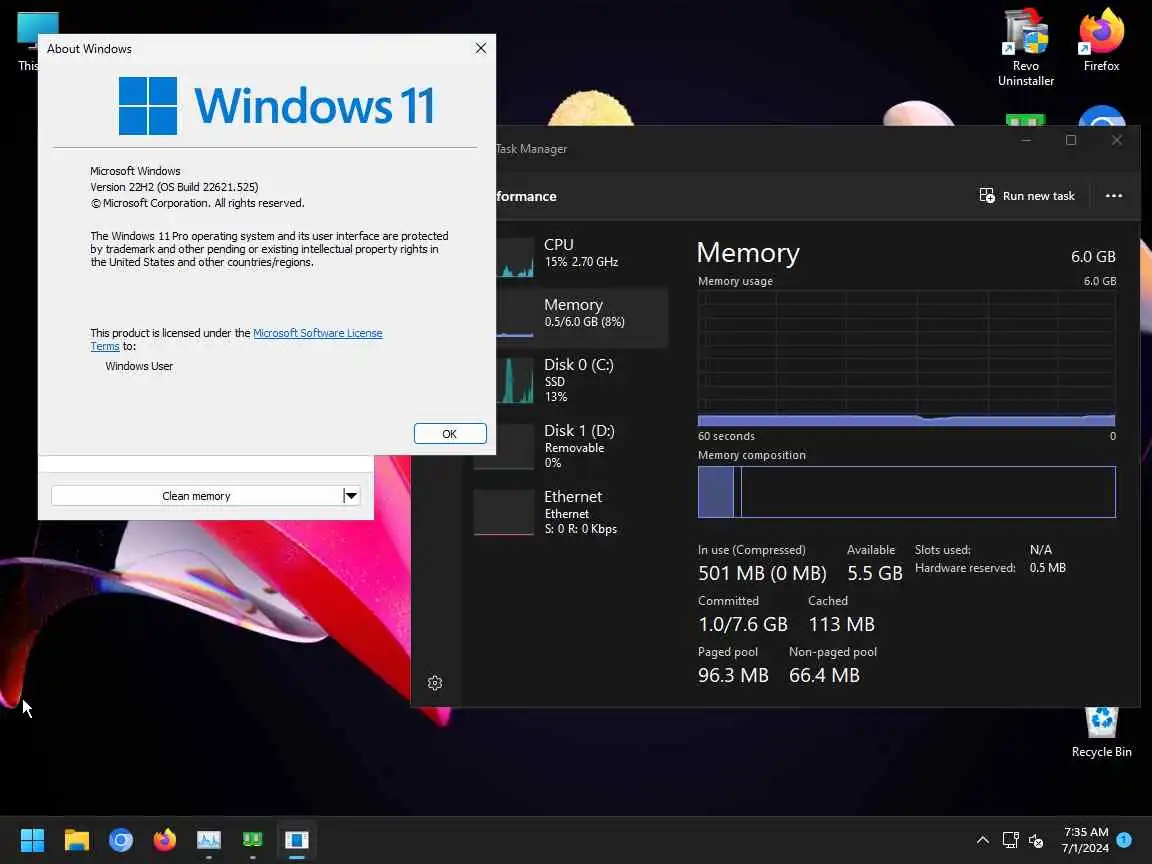The height and width of the screenshot is (864, 1152).
Task: Click the In use value 501 MB
Action: pos(762,573)
